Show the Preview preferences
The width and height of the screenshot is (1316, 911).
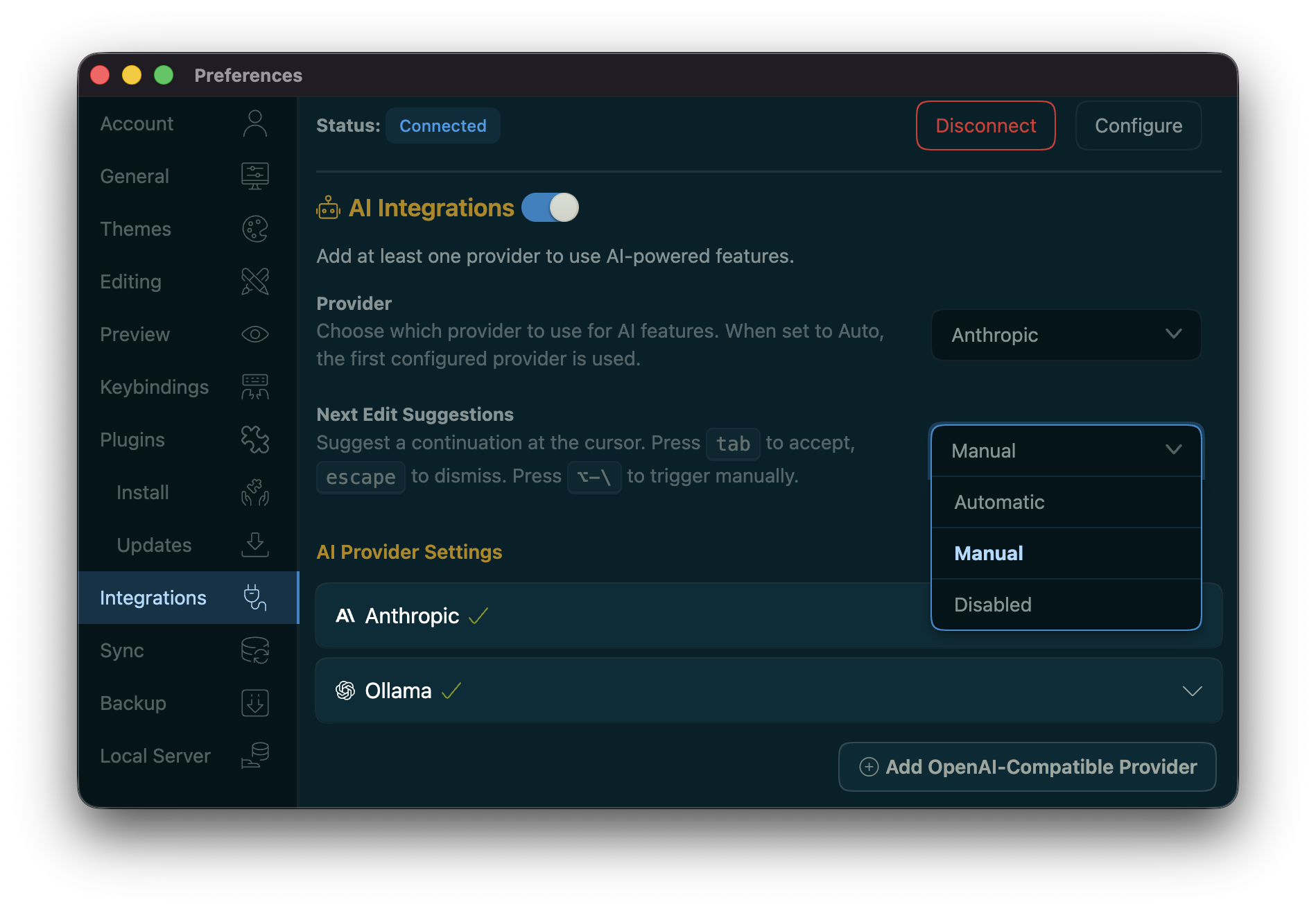coord(188,334)
